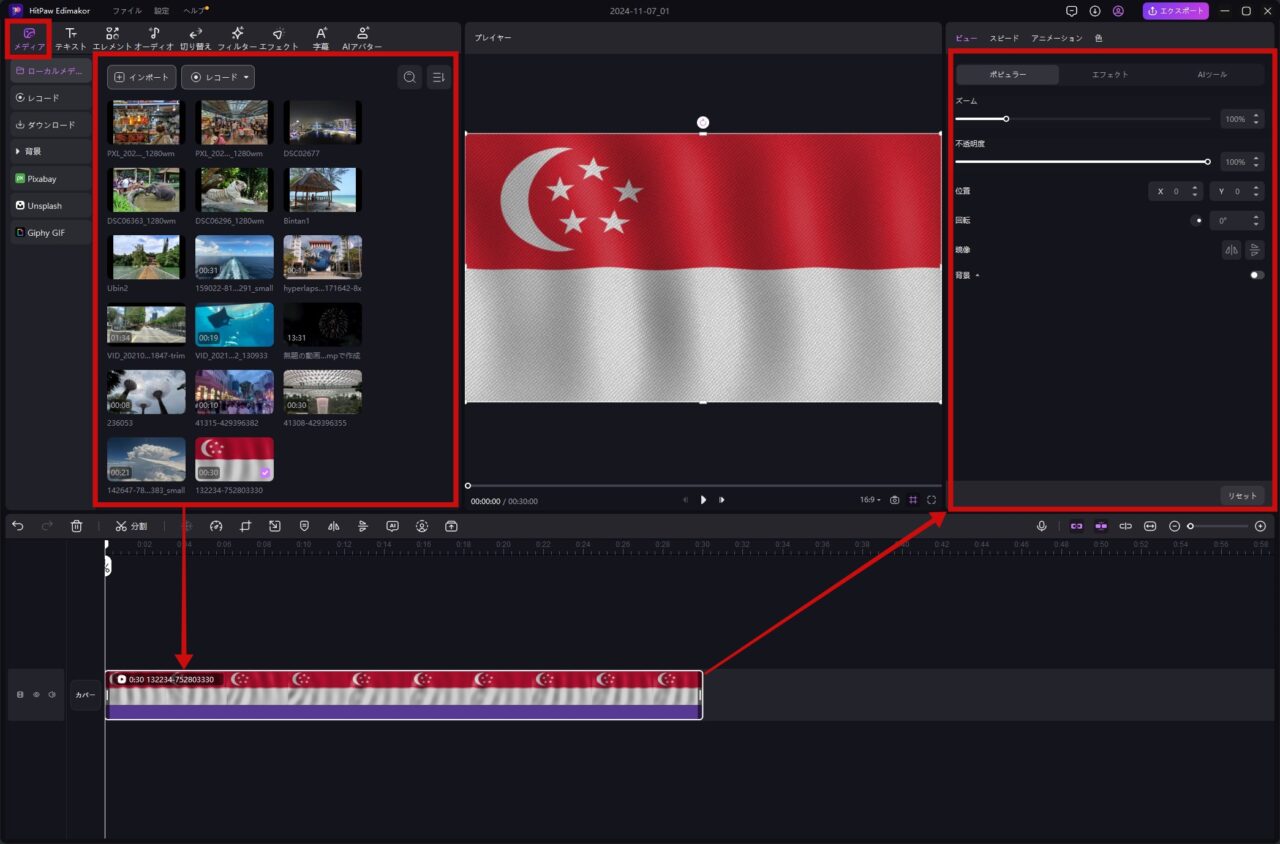Click the エクスポート export button
The image size is (1280, 844).
[x=1176, y=11]
